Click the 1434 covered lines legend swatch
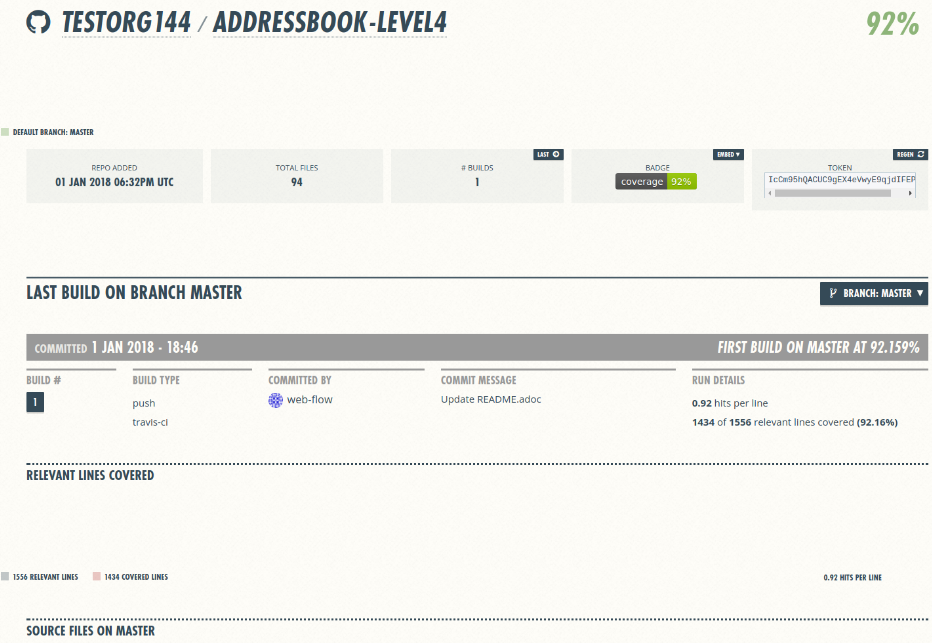The width and height of the screenshot is (932, 644). [97, 577]
